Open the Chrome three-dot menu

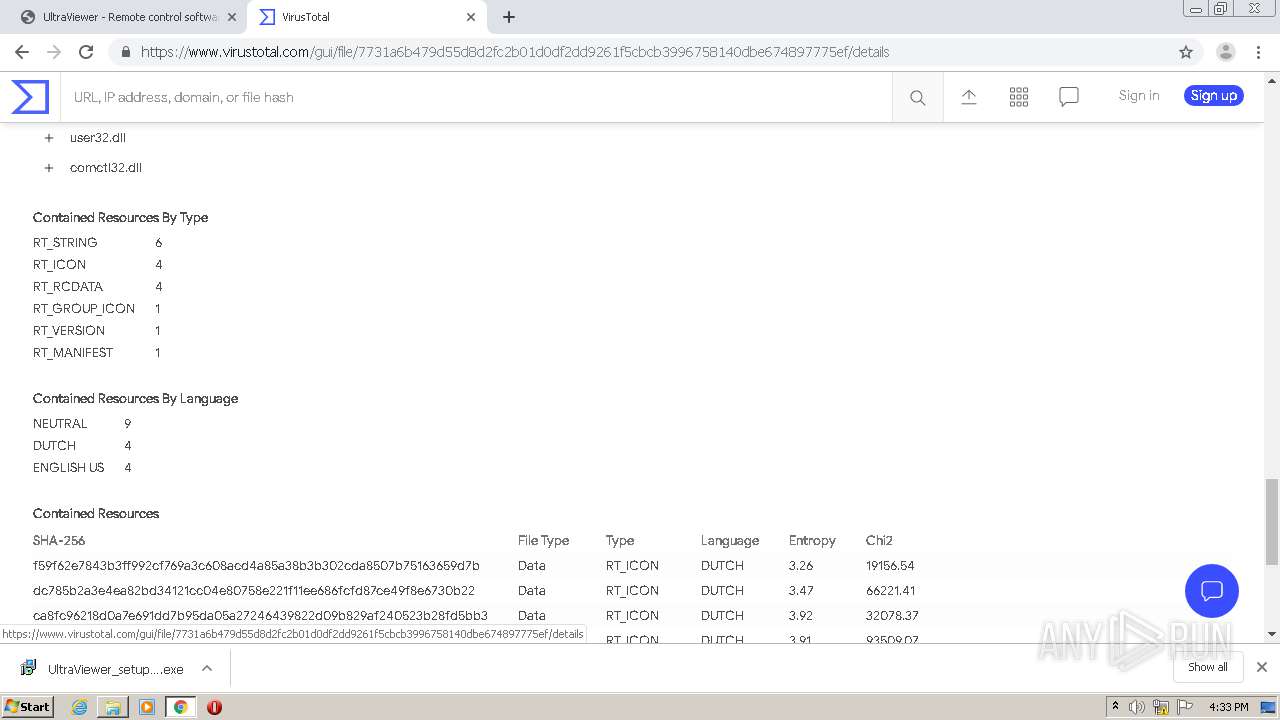coord(1258,52)
